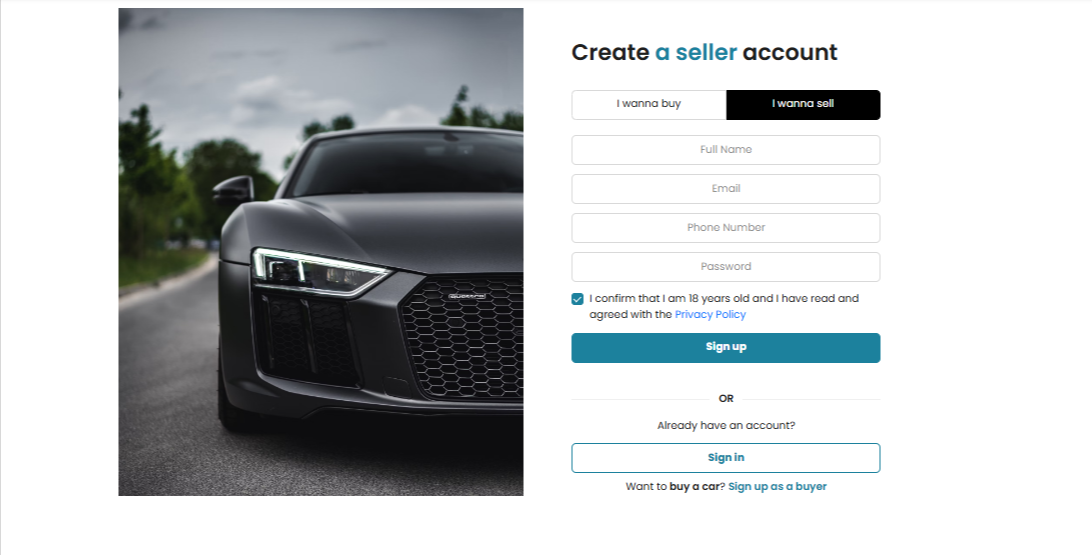Focus the Full Name input field
Viewport: 1092px width, 555px height.
[x=726, y=150]
